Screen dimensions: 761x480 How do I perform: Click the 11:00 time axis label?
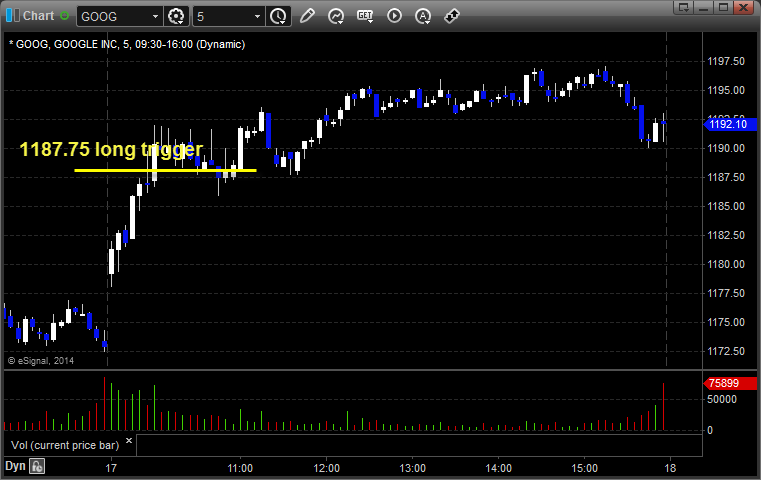(240, 468)
